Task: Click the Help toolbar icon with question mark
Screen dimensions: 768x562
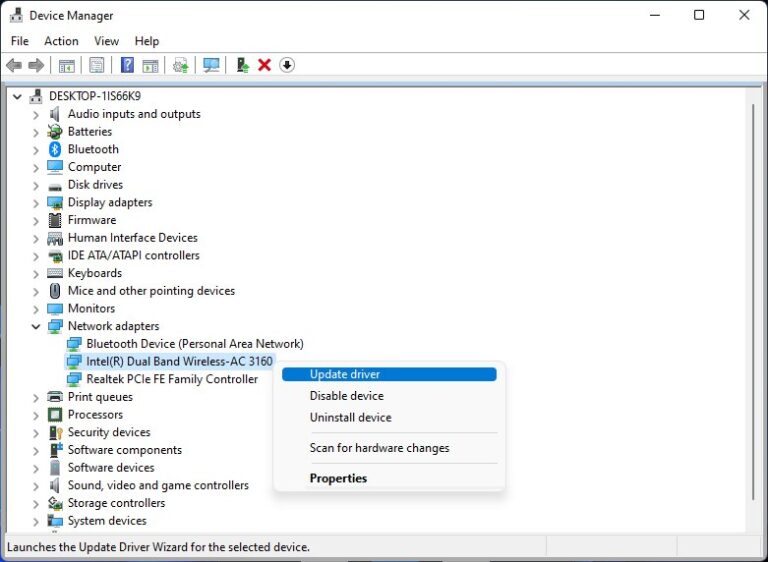Action: point(127,65)
